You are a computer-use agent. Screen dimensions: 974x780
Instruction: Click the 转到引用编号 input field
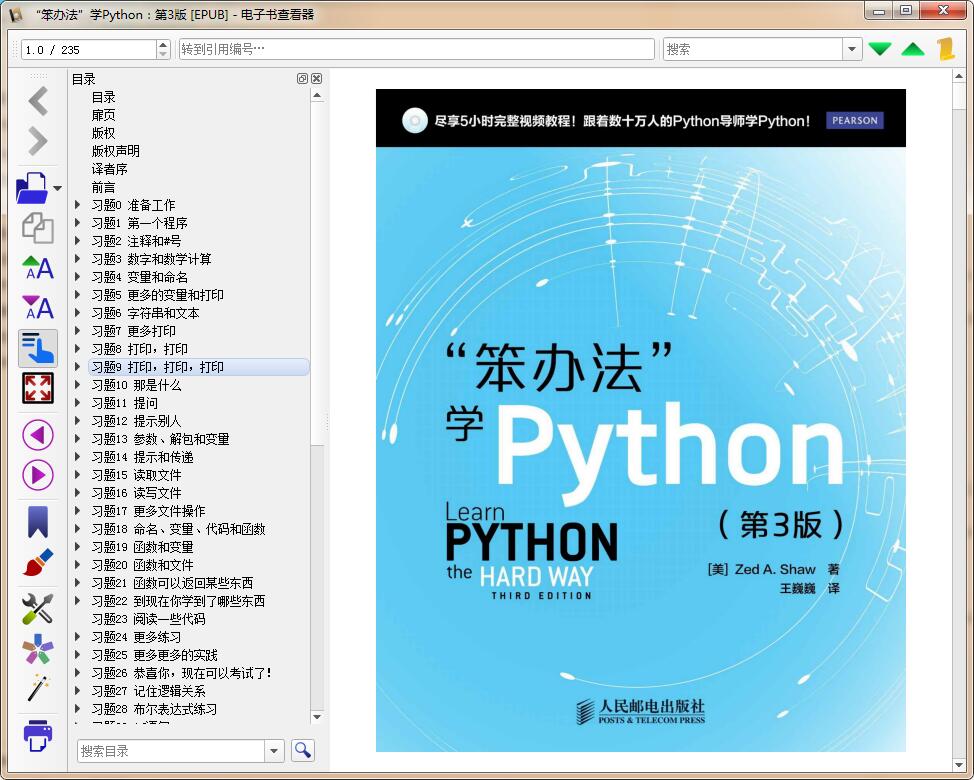[x=416, y=49]
